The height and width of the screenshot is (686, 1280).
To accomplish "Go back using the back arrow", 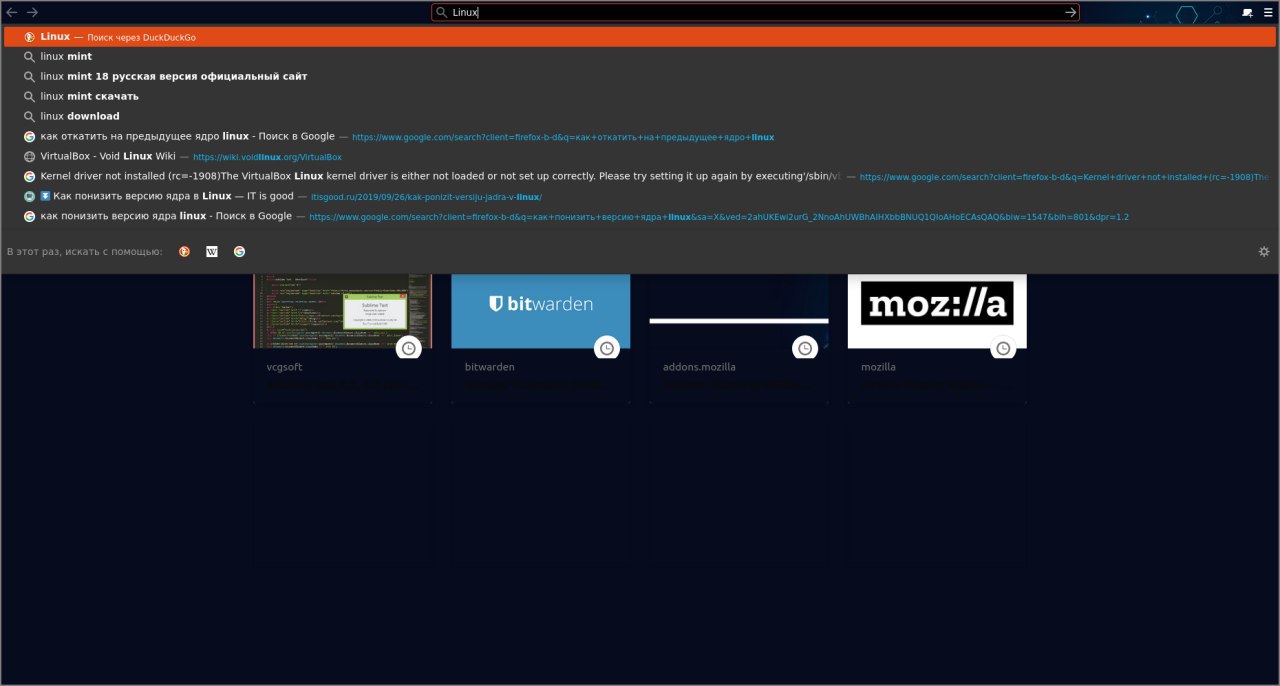I will (12, 12).
